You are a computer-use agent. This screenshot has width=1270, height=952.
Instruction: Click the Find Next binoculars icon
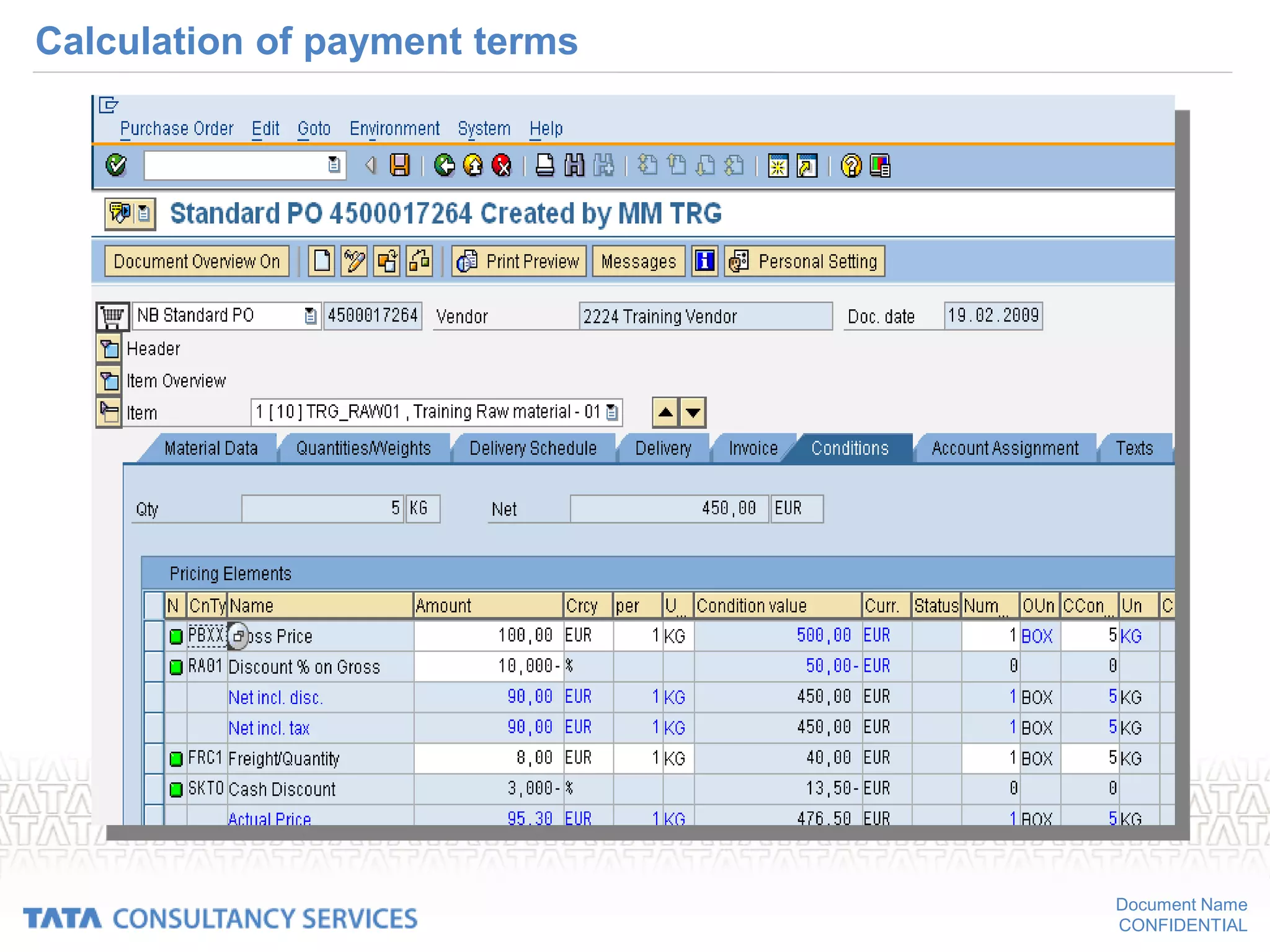tap(603, 165)
